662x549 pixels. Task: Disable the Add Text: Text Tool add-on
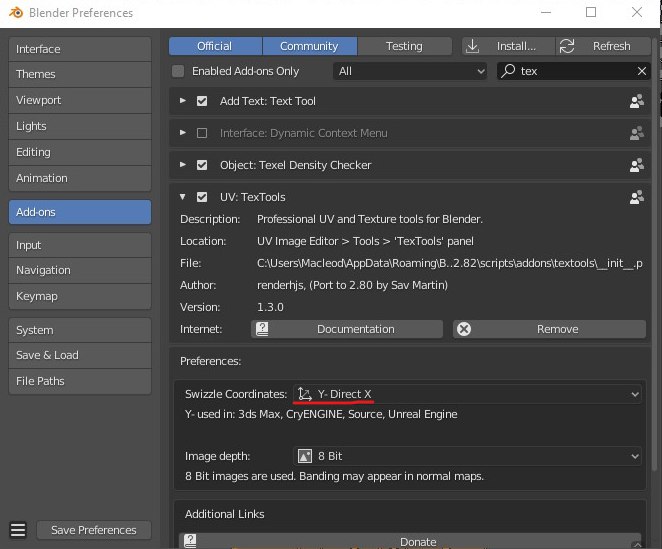tap(202, 101)
